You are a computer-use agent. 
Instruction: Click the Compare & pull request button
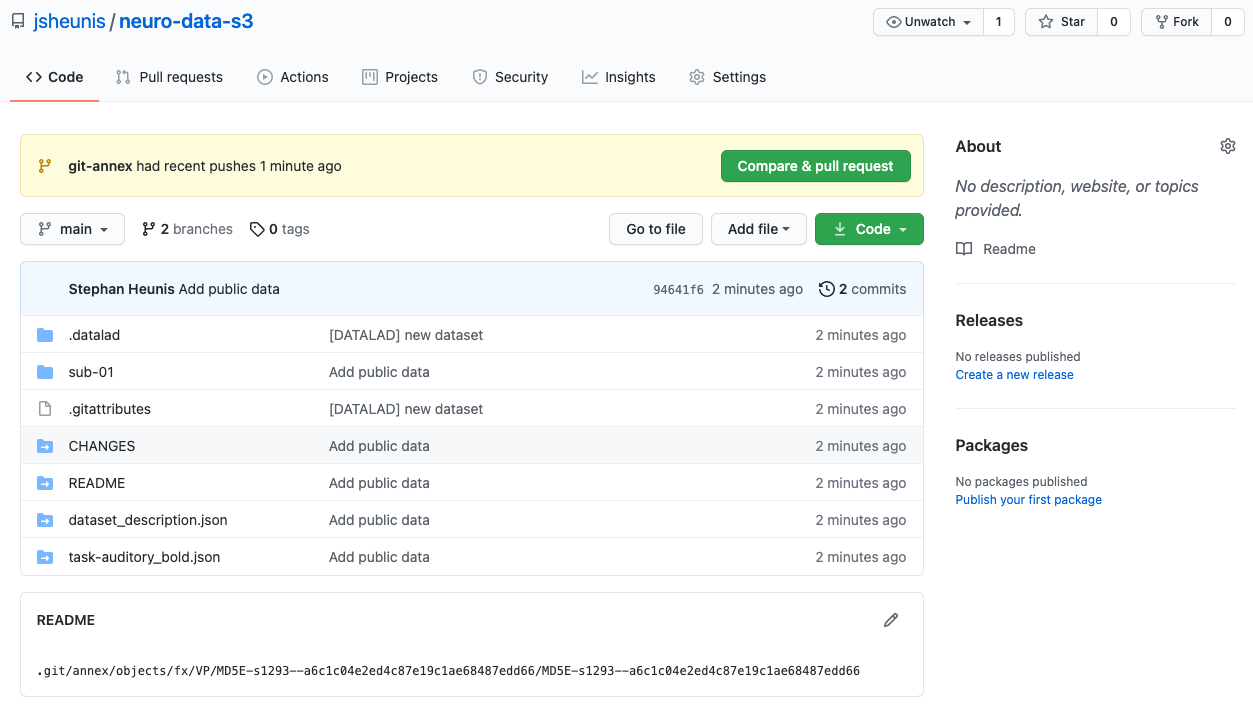815,166
